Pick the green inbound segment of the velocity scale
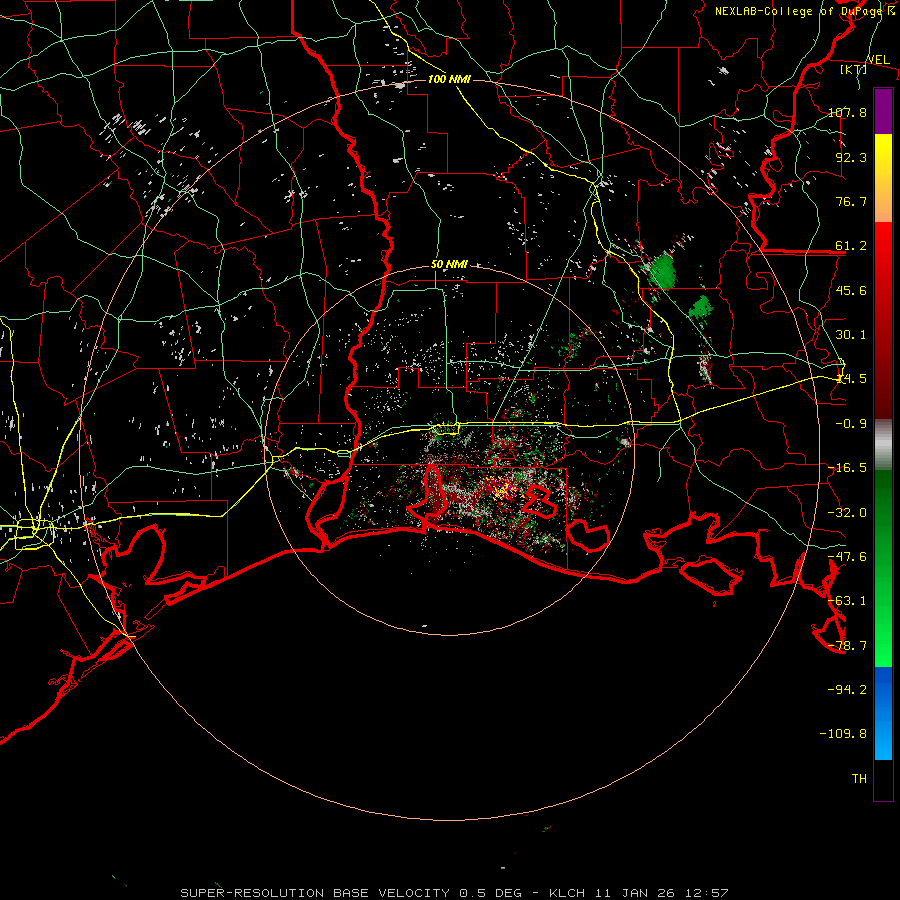The width and height of the screenshot is (900, 900). coord(883,568)
